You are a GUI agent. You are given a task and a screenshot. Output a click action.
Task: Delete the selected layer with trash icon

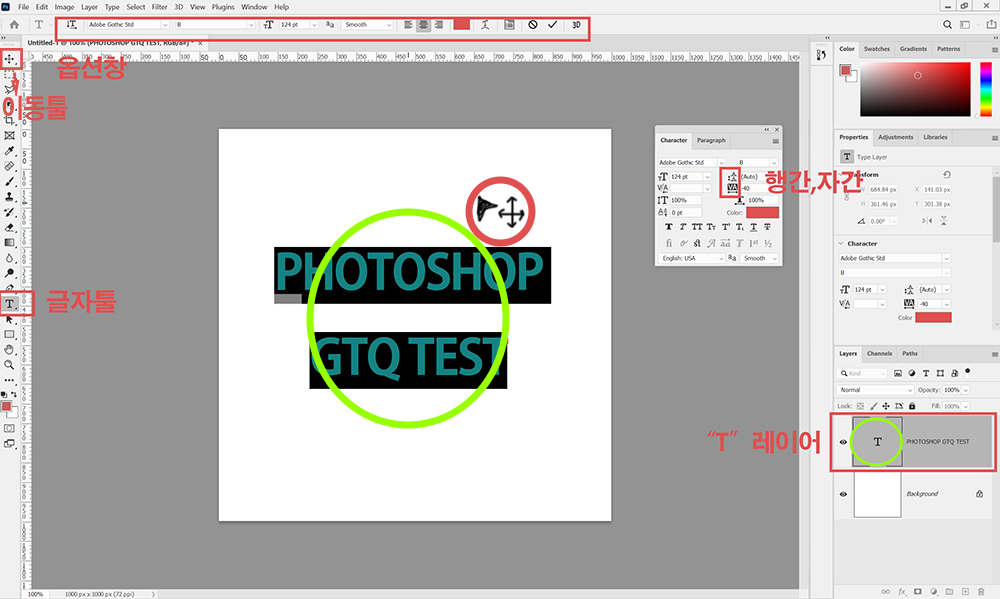(981, 591)
